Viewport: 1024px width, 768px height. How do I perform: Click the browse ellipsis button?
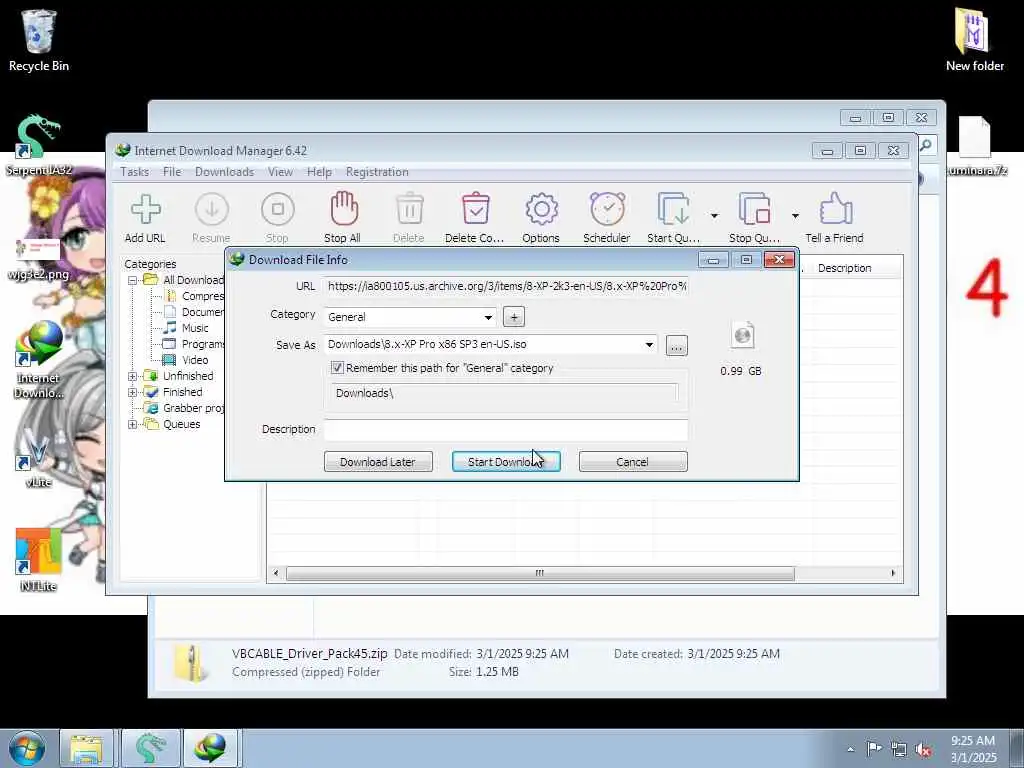click(x=677, y=345)
